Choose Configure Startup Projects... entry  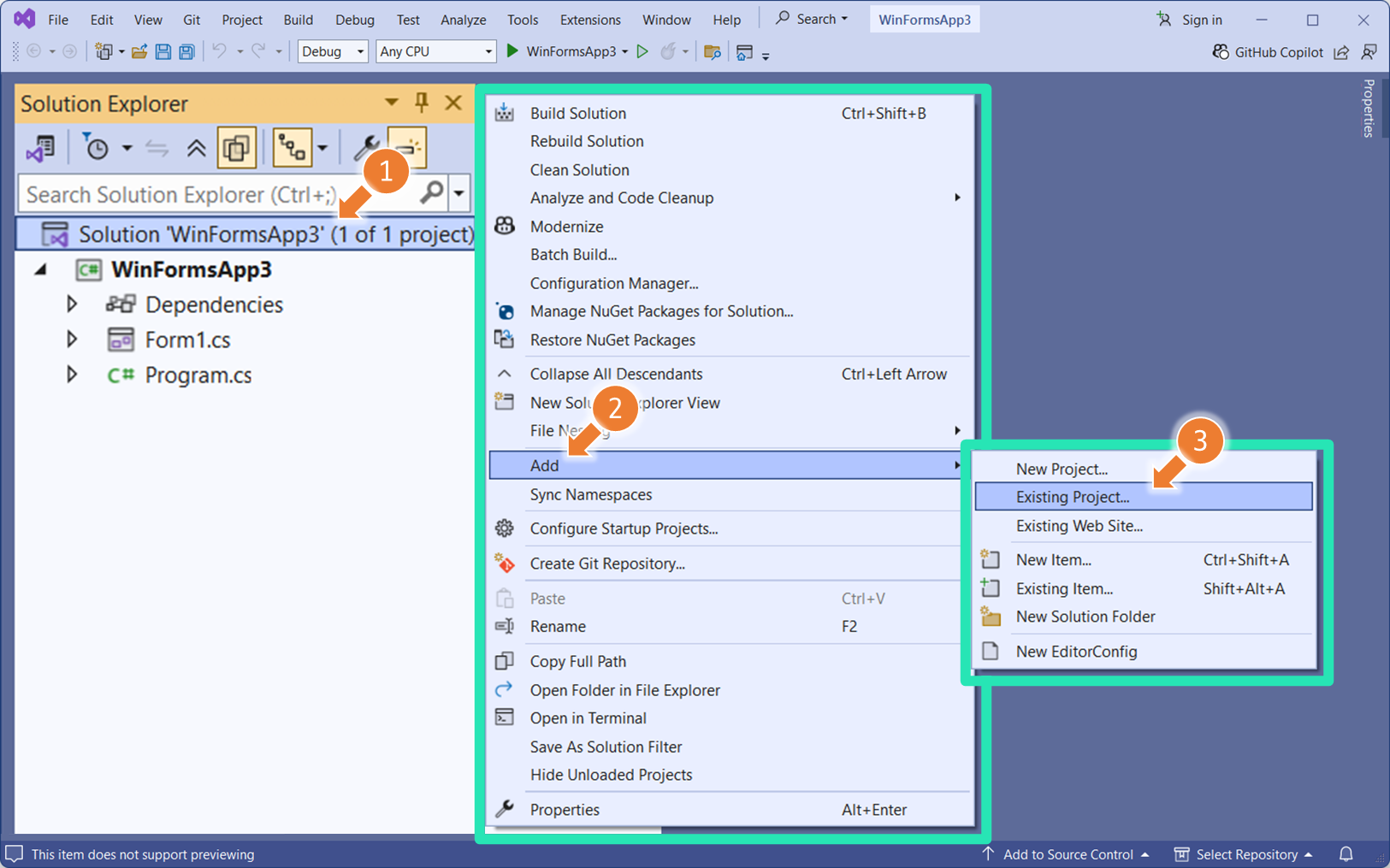(730, 528)
